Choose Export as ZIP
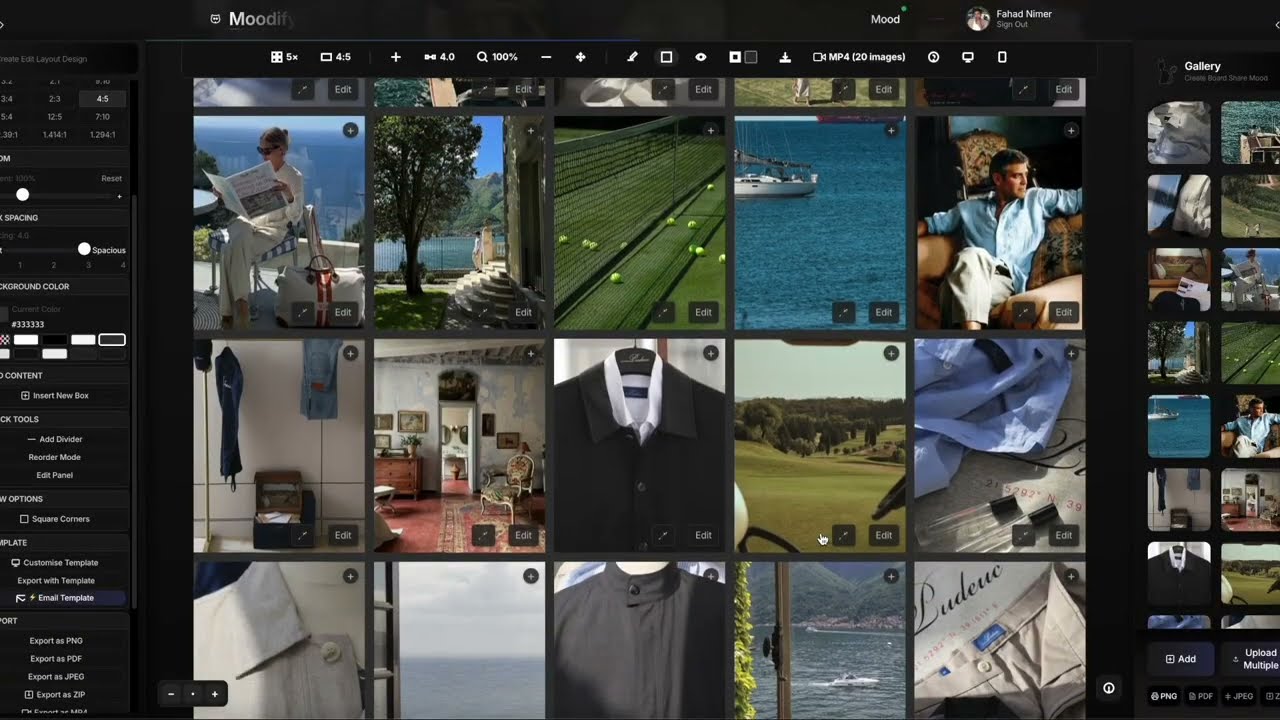The image size is (1280, 720). click(x=55, y=694)
